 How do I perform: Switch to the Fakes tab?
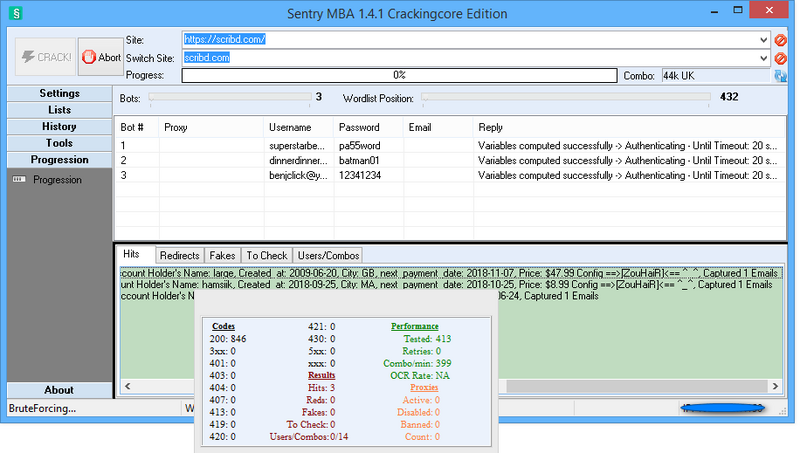pos(222,256)
